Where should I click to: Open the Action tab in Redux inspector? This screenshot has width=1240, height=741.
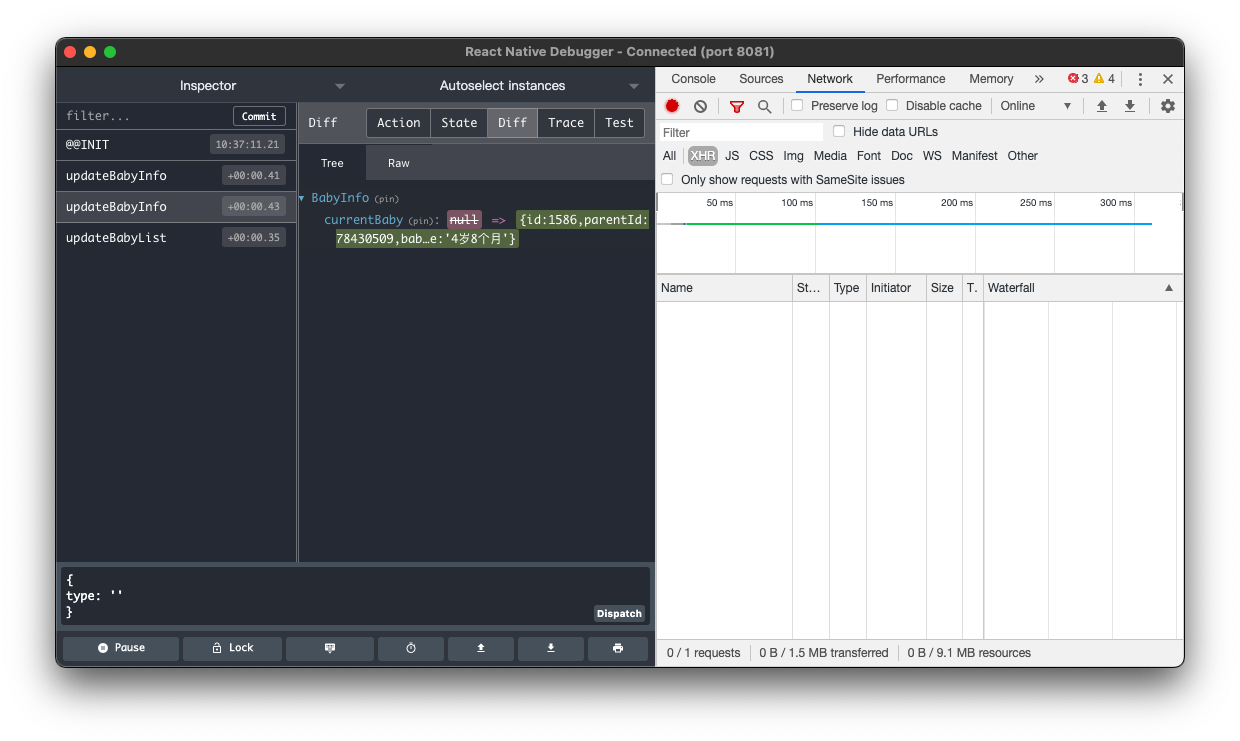[398, 122]
